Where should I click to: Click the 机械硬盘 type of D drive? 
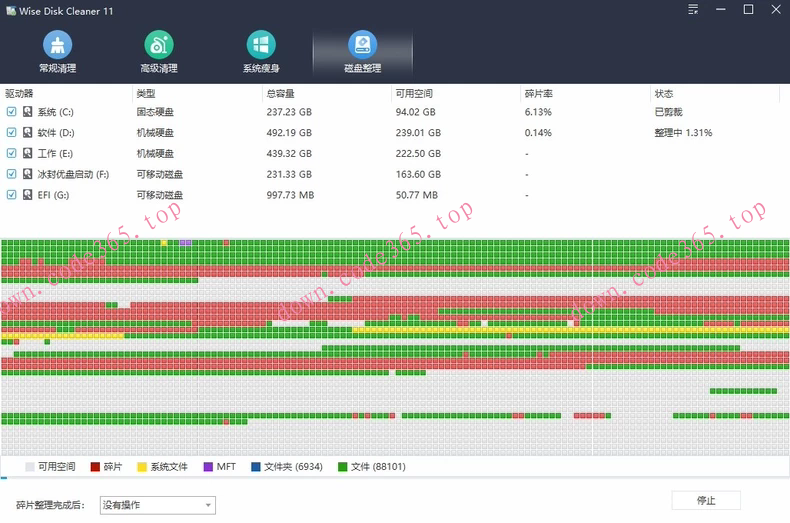[x=155, y=133]
